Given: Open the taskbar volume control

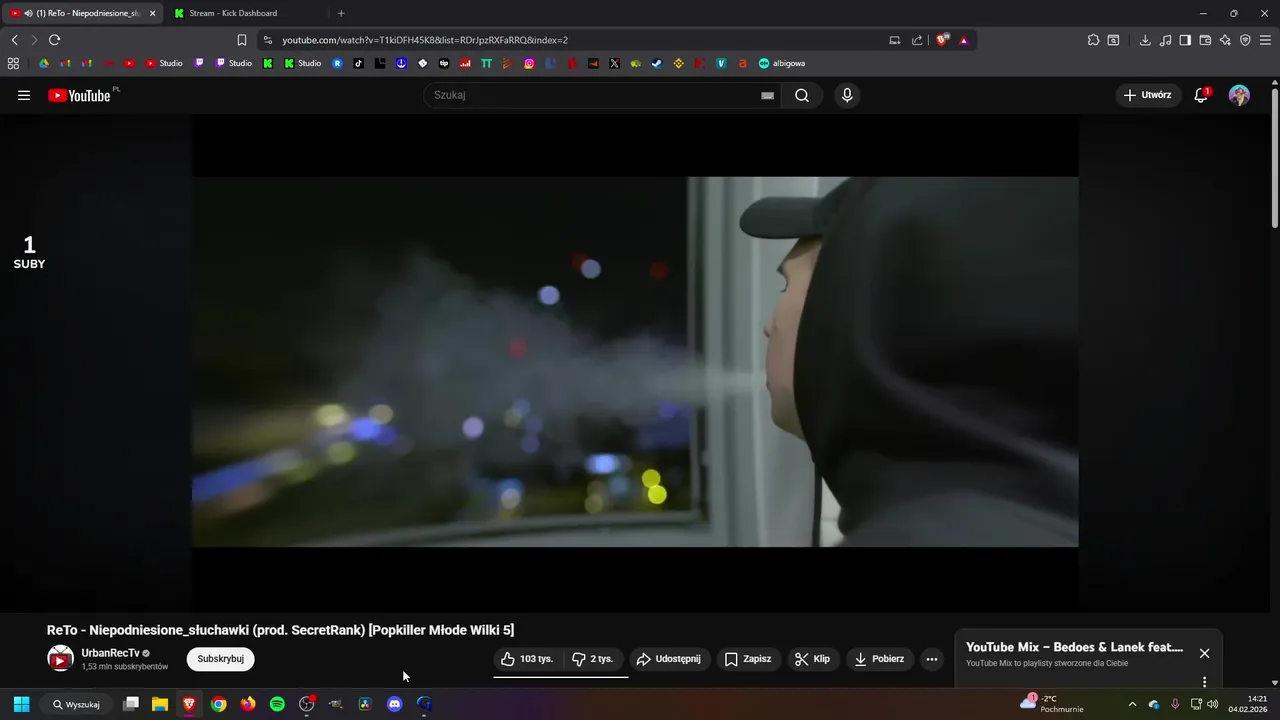Looking at the screenshot, I should (1213, 704).
